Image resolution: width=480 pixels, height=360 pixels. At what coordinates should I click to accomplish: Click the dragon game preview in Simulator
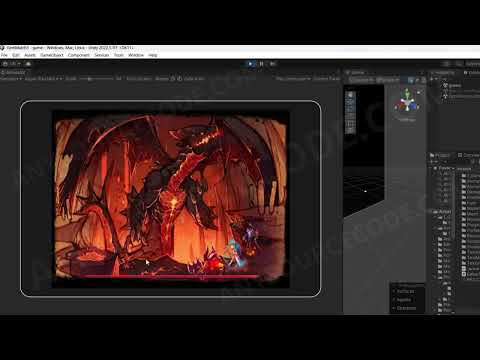tap(170, 199)
